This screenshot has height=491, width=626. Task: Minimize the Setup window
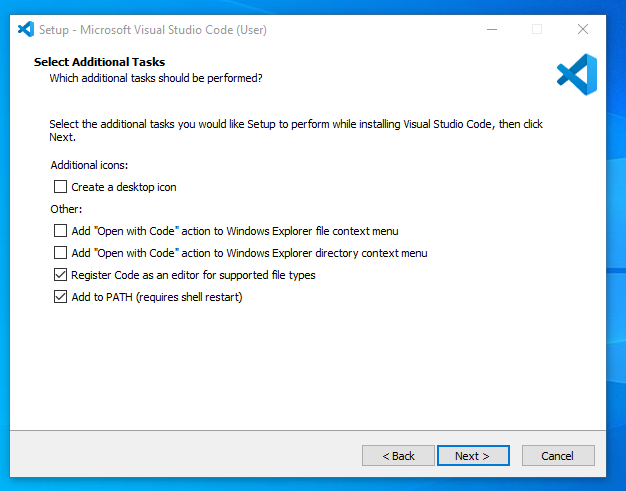tap(492, 29)
